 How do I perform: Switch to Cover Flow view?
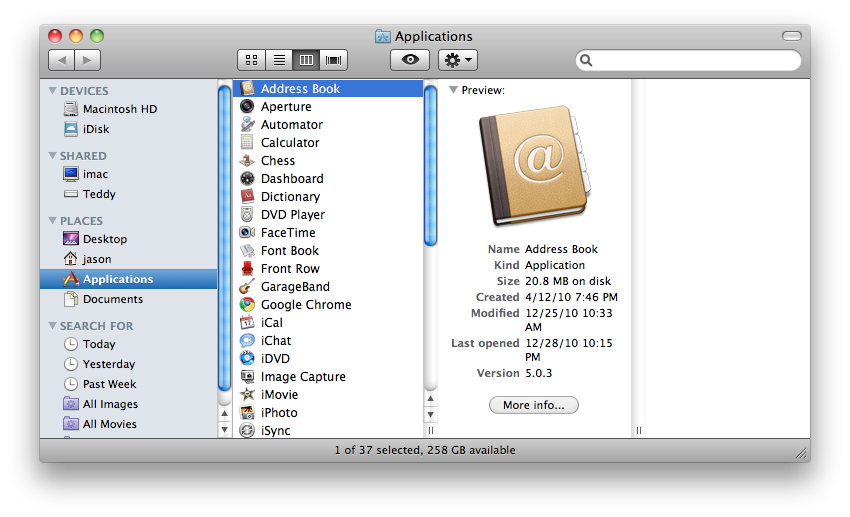point(334,60)
